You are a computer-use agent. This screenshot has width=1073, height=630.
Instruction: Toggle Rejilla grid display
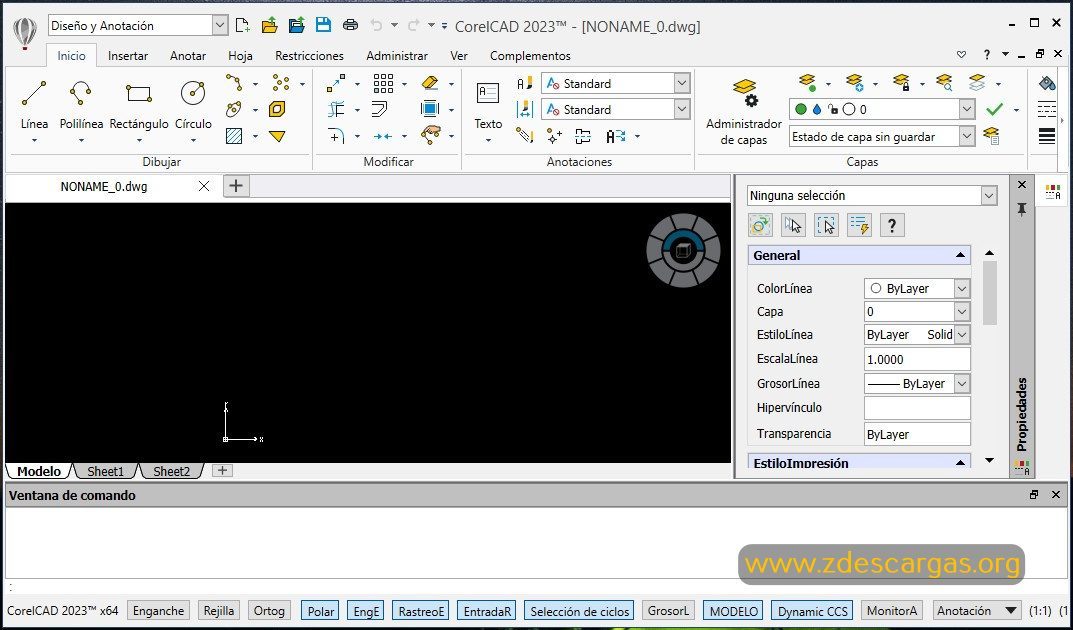click(219, 611)
